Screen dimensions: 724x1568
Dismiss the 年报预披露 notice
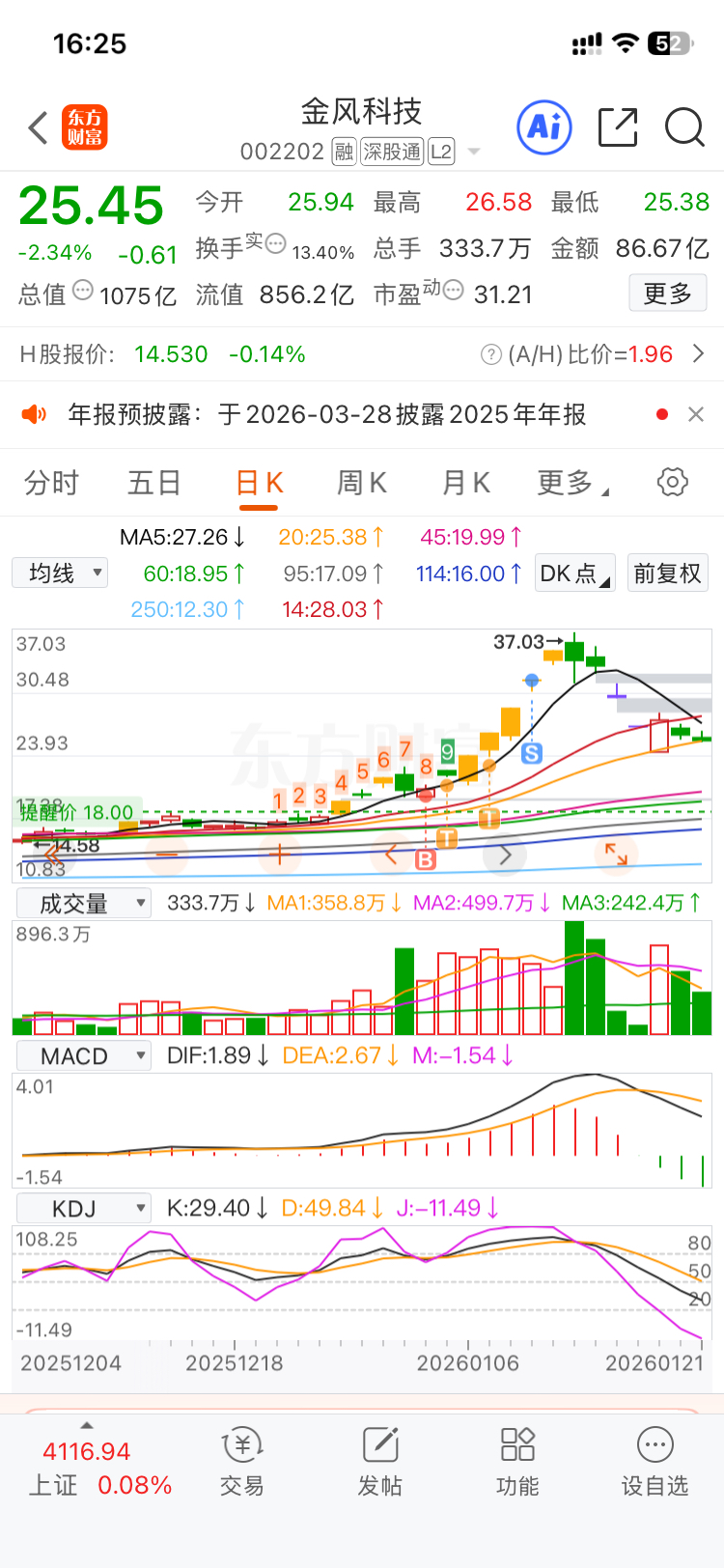[695, 414]
